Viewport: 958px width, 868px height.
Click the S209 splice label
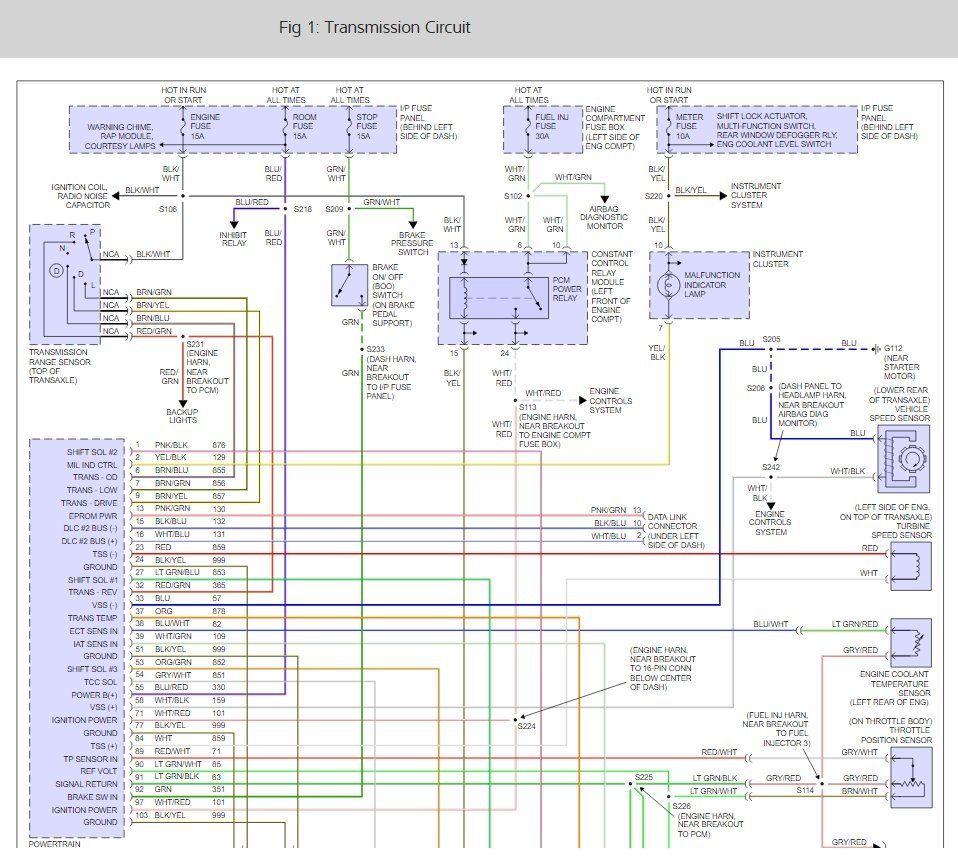tap(334, 209)
